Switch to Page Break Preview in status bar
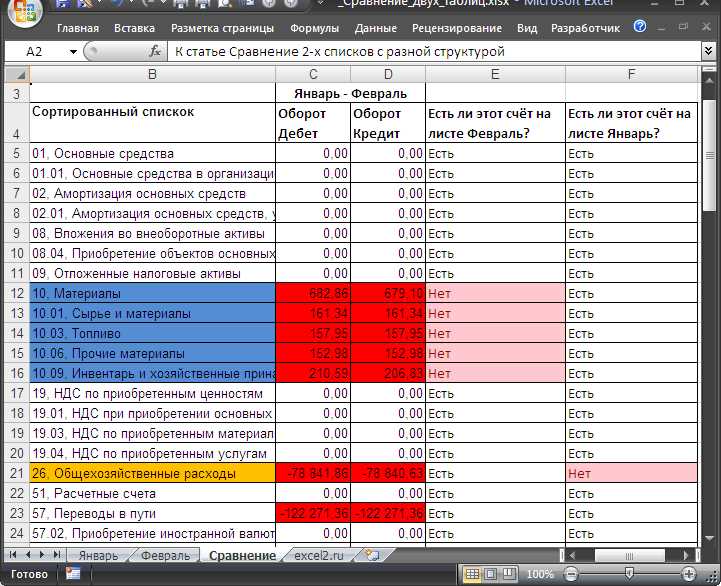 508,574
